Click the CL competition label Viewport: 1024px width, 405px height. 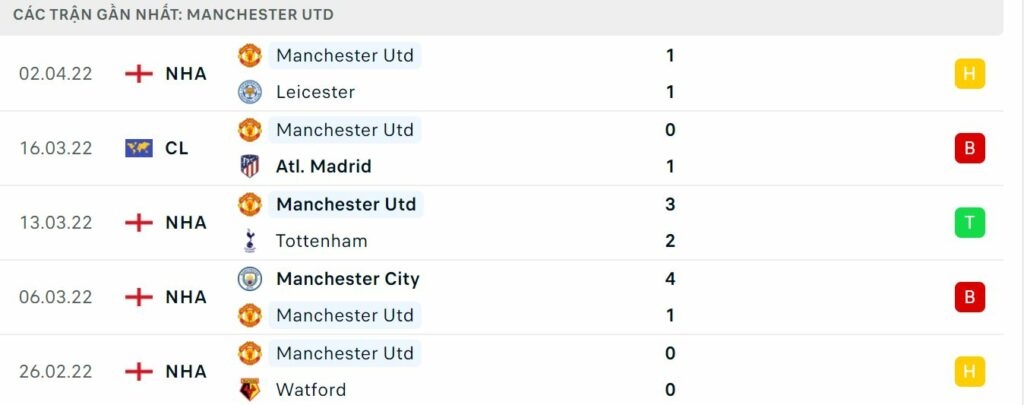[177, 148]
